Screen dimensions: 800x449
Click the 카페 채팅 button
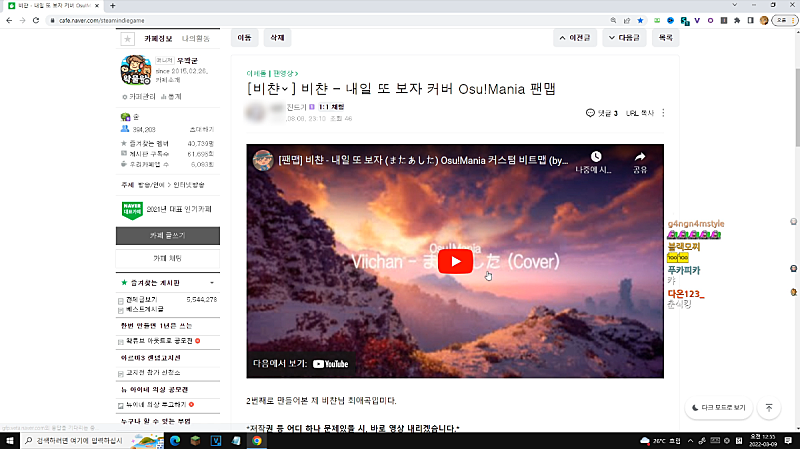tap(168, 259)
